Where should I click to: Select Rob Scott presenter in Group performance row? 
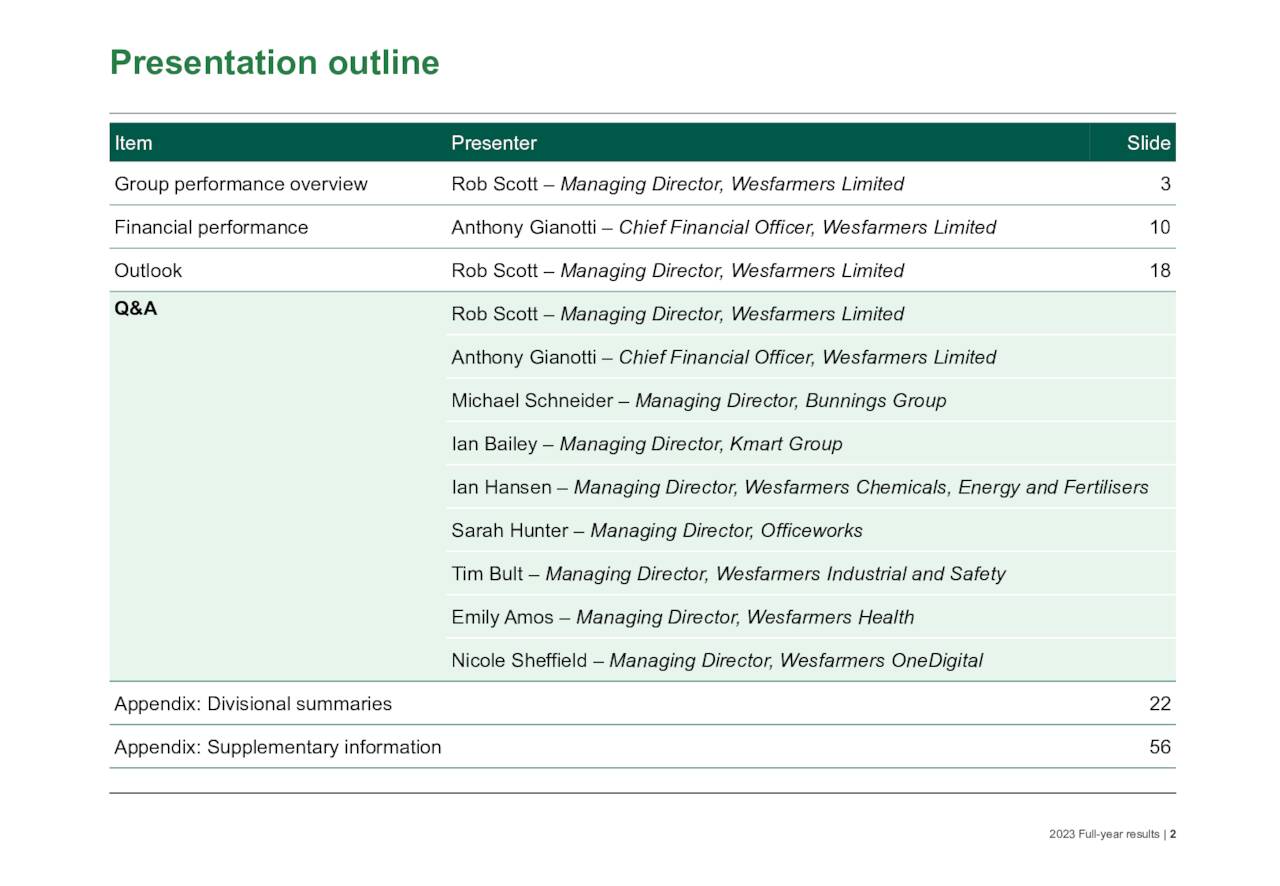[677, 184]
